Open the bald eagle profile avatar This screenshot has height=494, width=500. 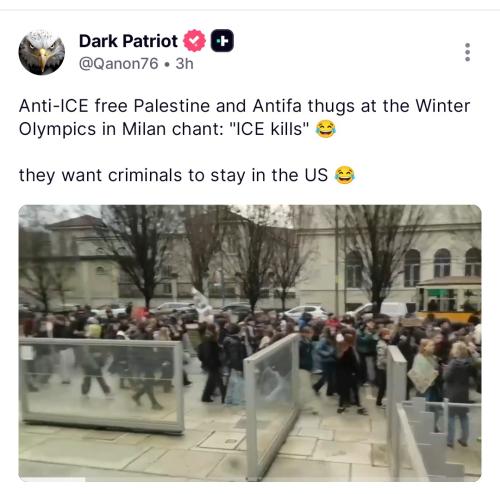(42, 52)
